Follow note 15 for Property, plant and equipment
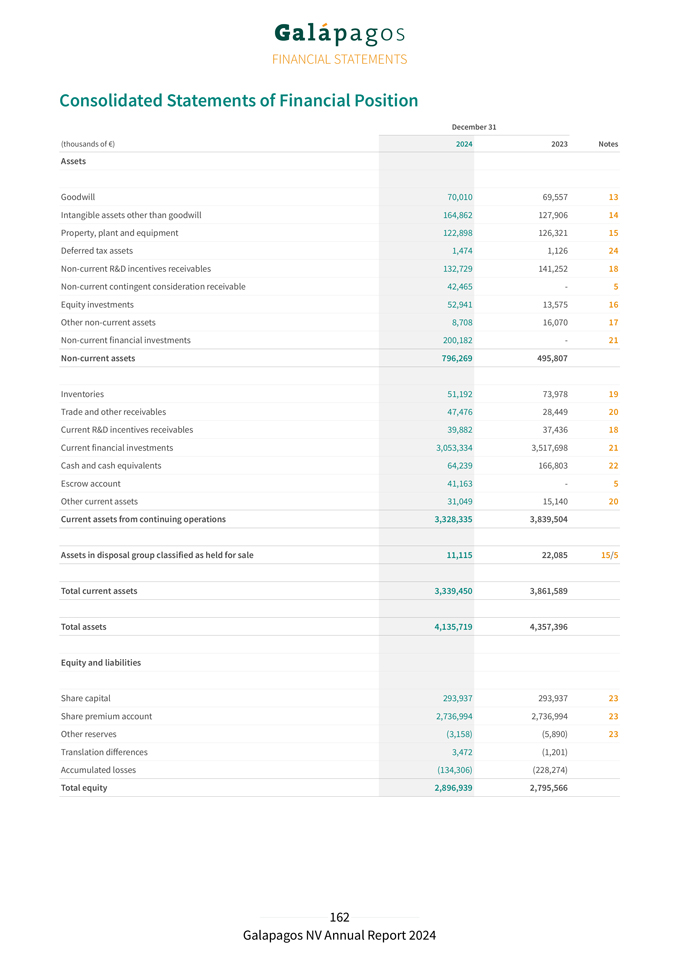This screenshot has height=960, width=679. click(613, 233)
